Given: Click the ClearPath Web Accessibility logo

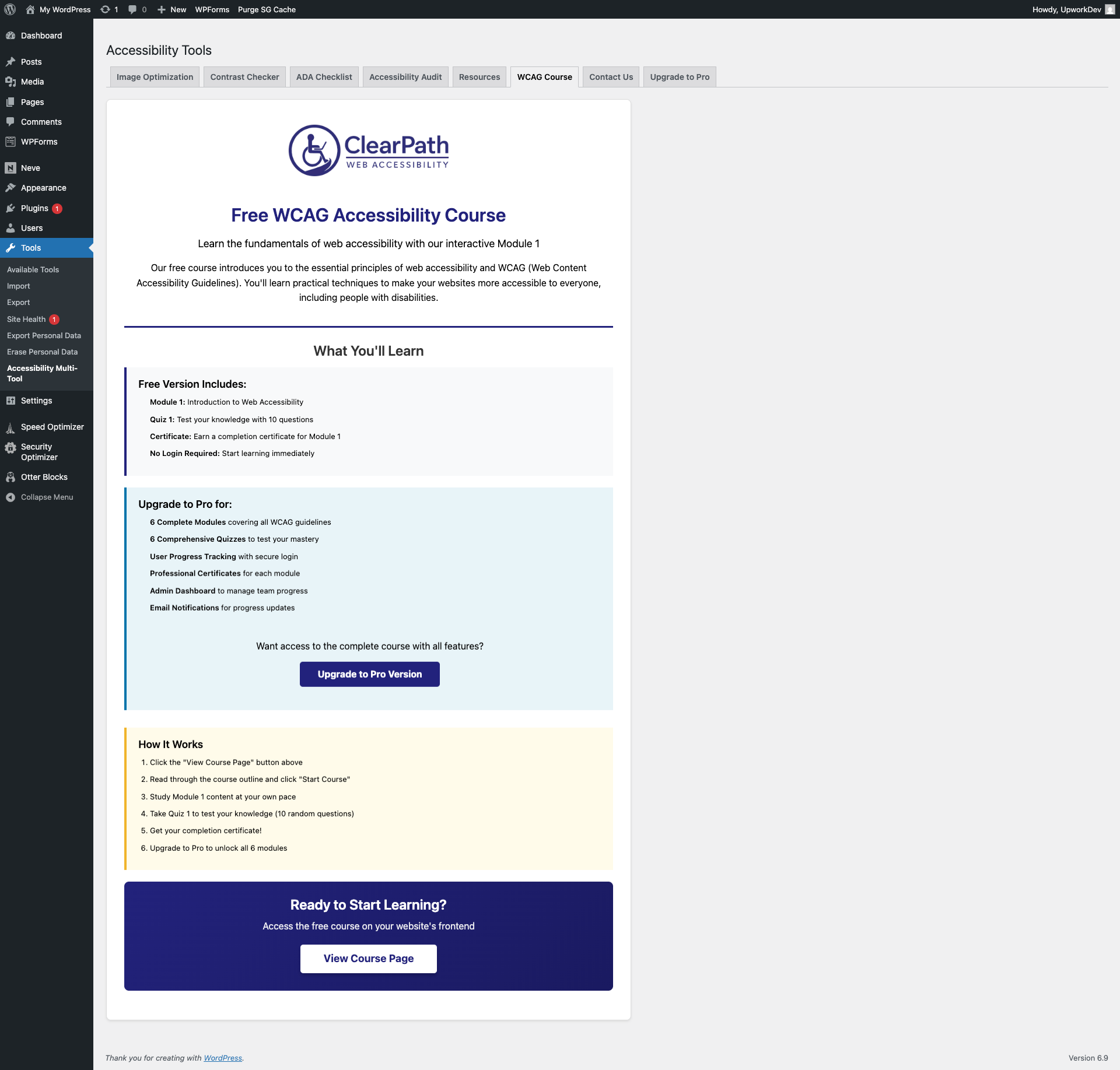Looking at the screenshot, I should pos(369,150).
